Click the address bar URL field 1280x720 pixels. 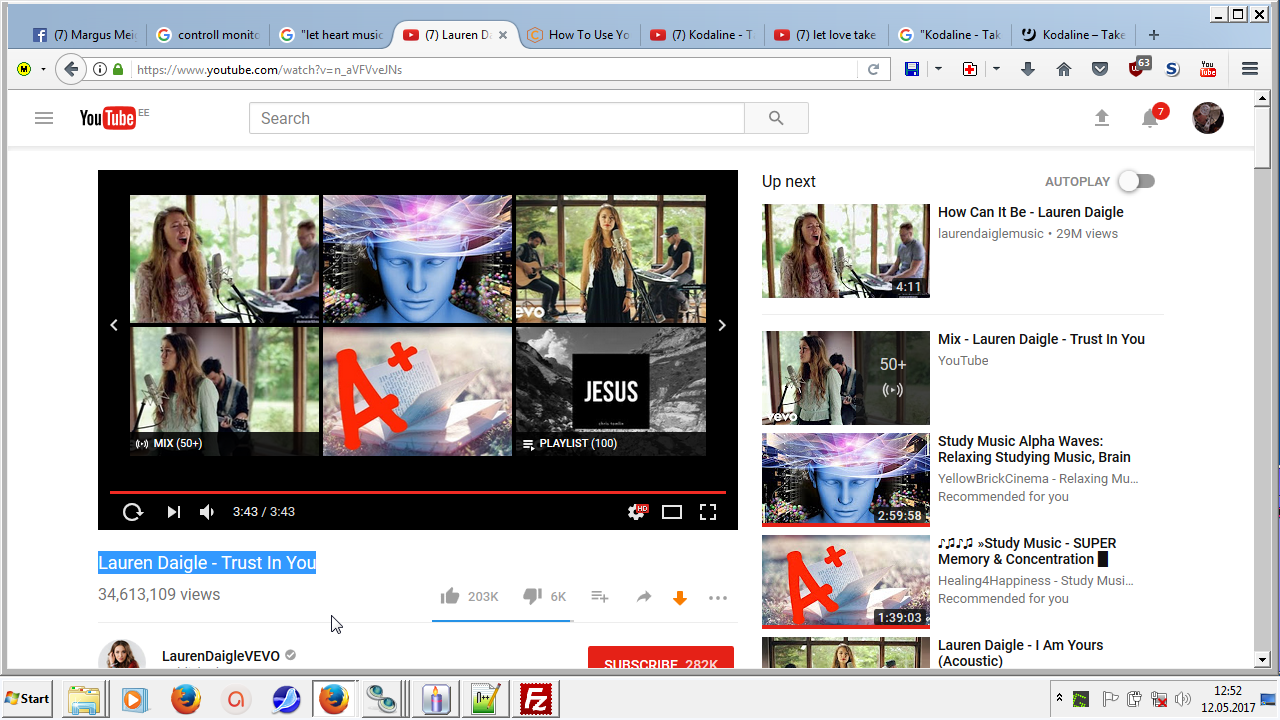pos(495,70)
